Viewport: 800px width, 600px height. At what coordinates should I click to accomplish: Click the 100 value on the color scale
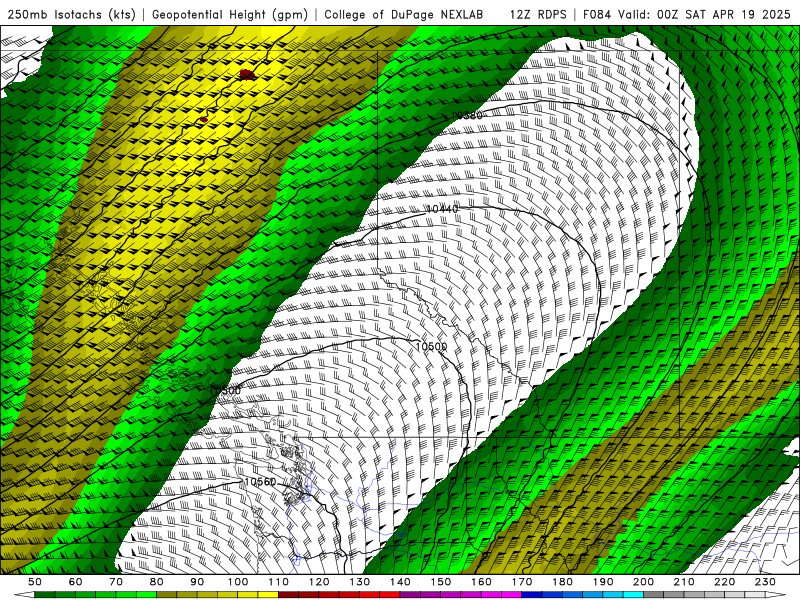point(238,582)
